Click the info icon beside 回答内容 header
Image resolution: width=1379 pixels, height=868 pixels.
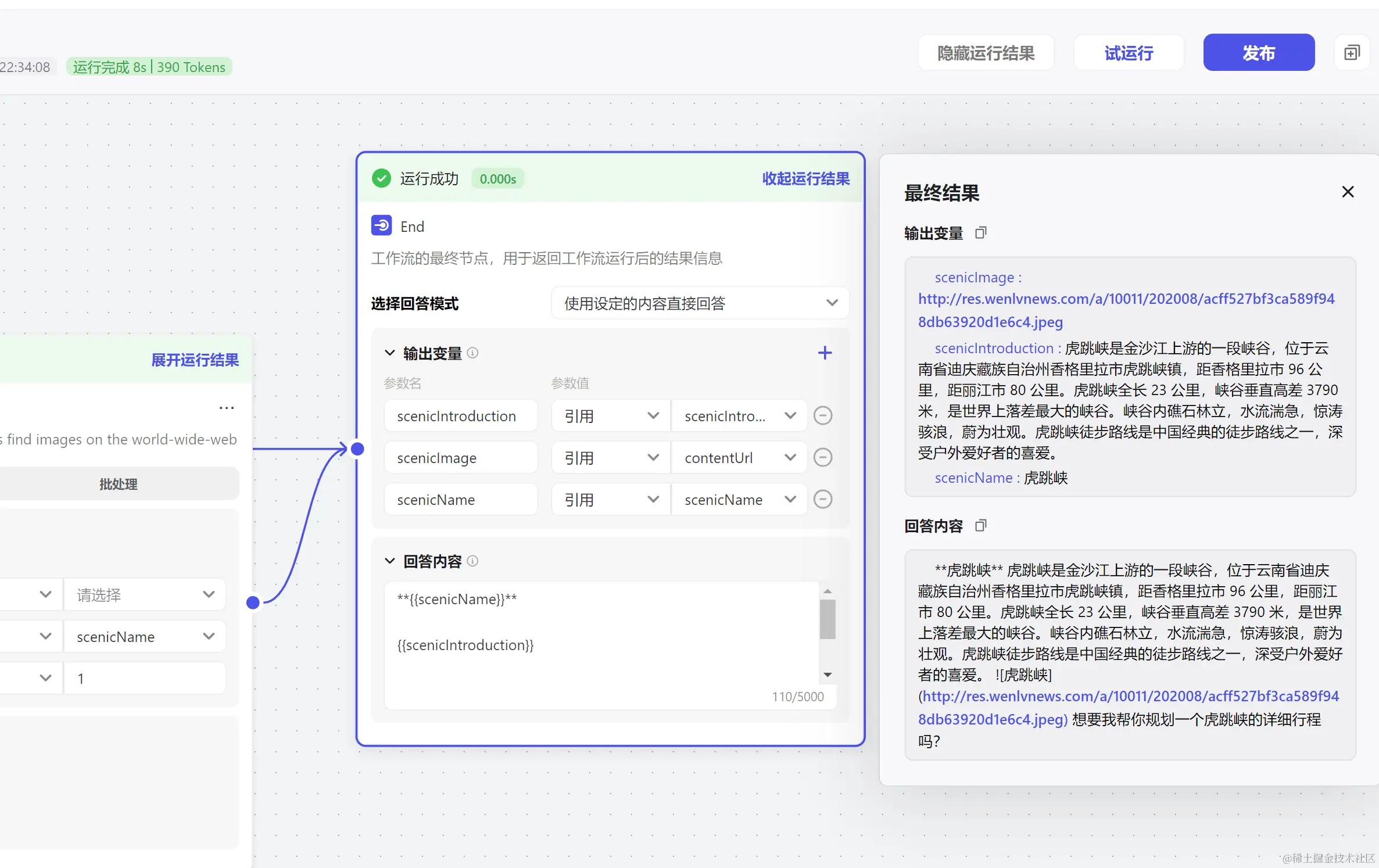click(x=472, y=561)
